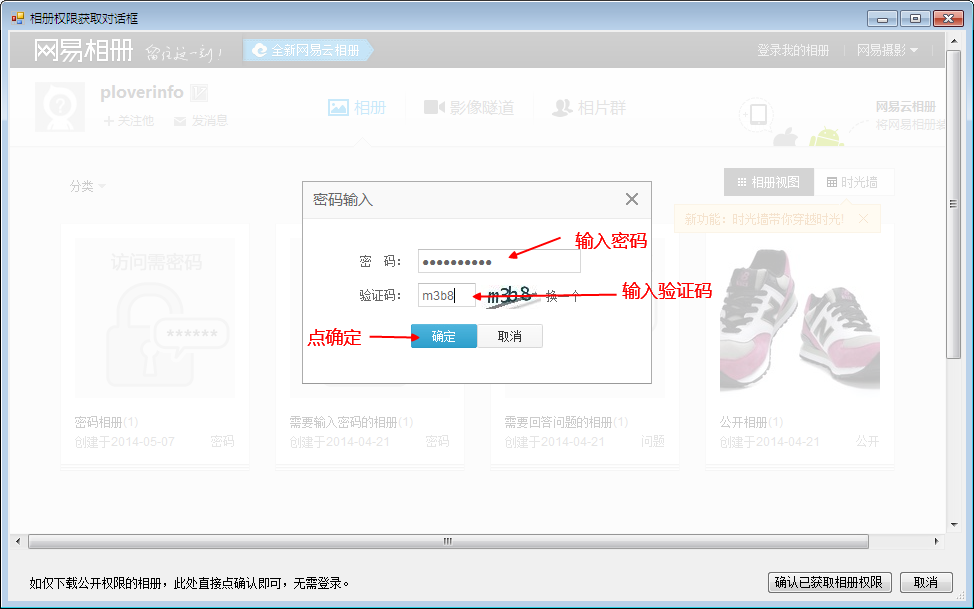This screenshot has height=609, width=974.
Task: Expand the 网易摄影 dropdown
Action: point(887,50)
